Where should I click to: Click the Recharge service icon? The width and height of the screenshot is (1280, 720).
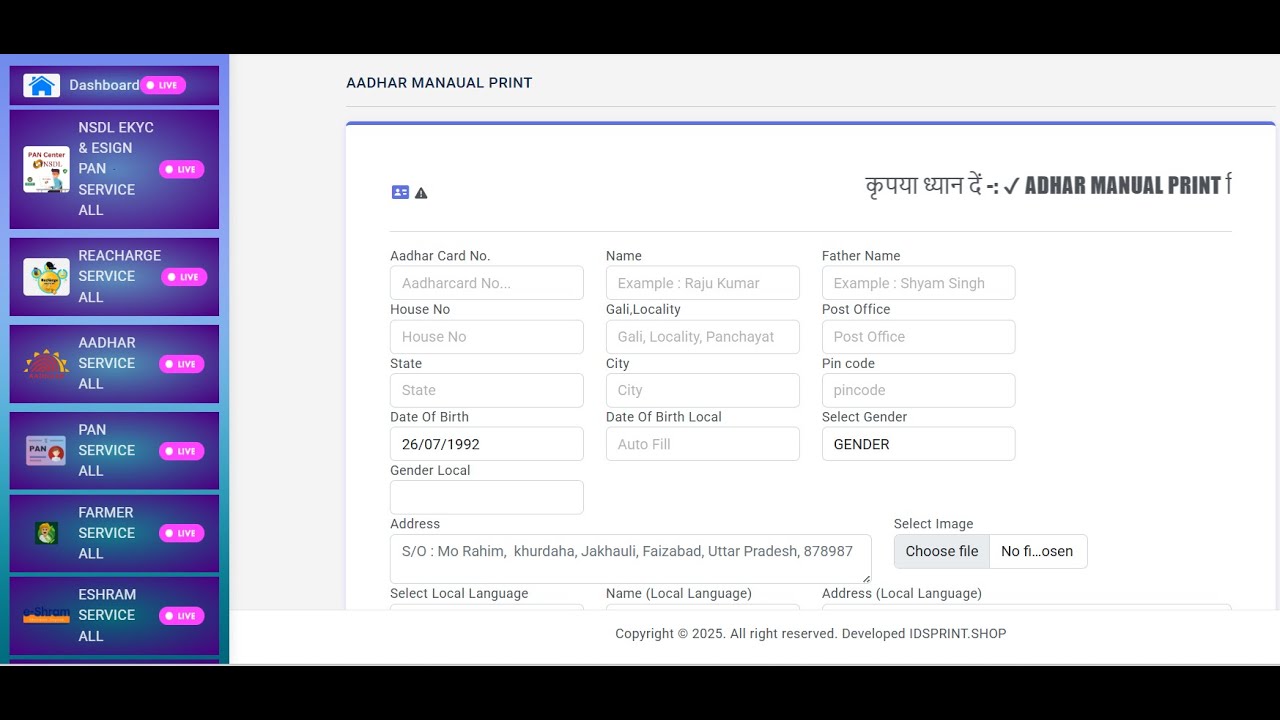pyautogui.click(x=46, y=277)
